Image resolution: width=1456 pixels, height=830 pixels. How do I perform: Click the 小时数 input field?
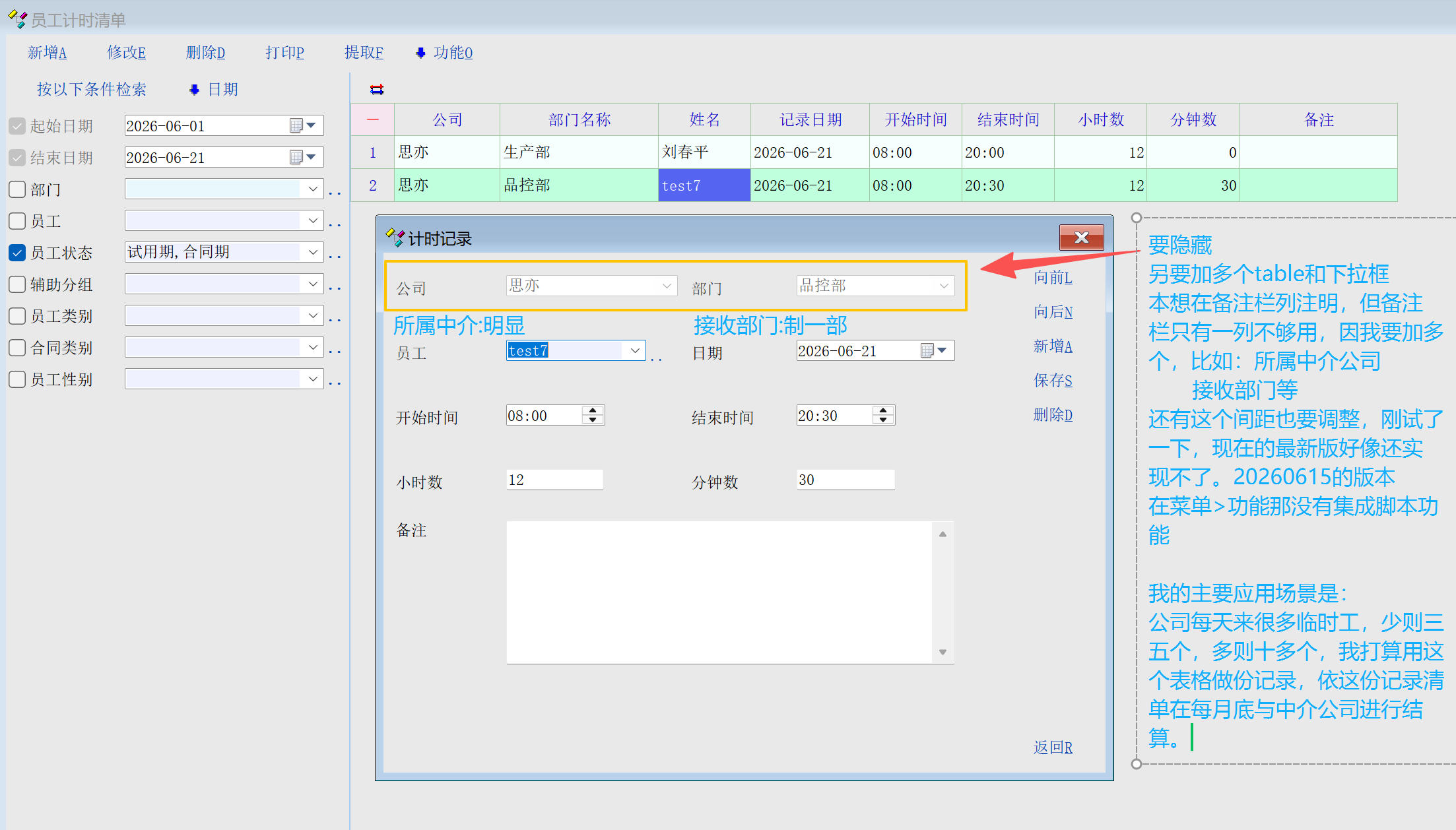[554, 480]
